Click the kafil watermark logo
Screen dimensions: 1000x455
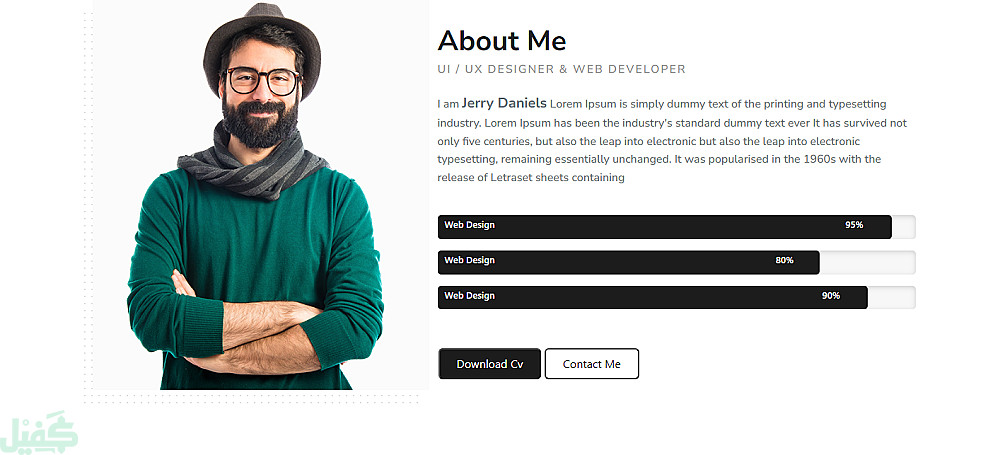40,433
